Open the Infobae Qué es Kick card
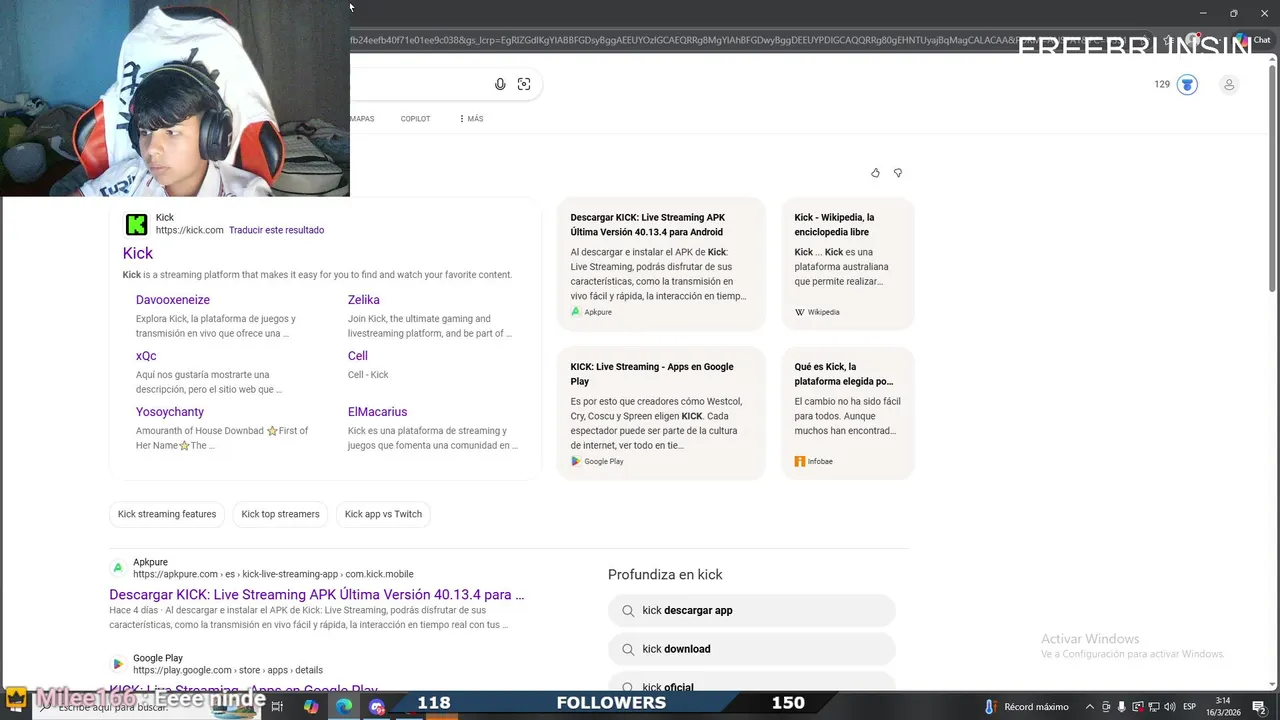Viewport: 1280px width, 720px height. point(847,413)
